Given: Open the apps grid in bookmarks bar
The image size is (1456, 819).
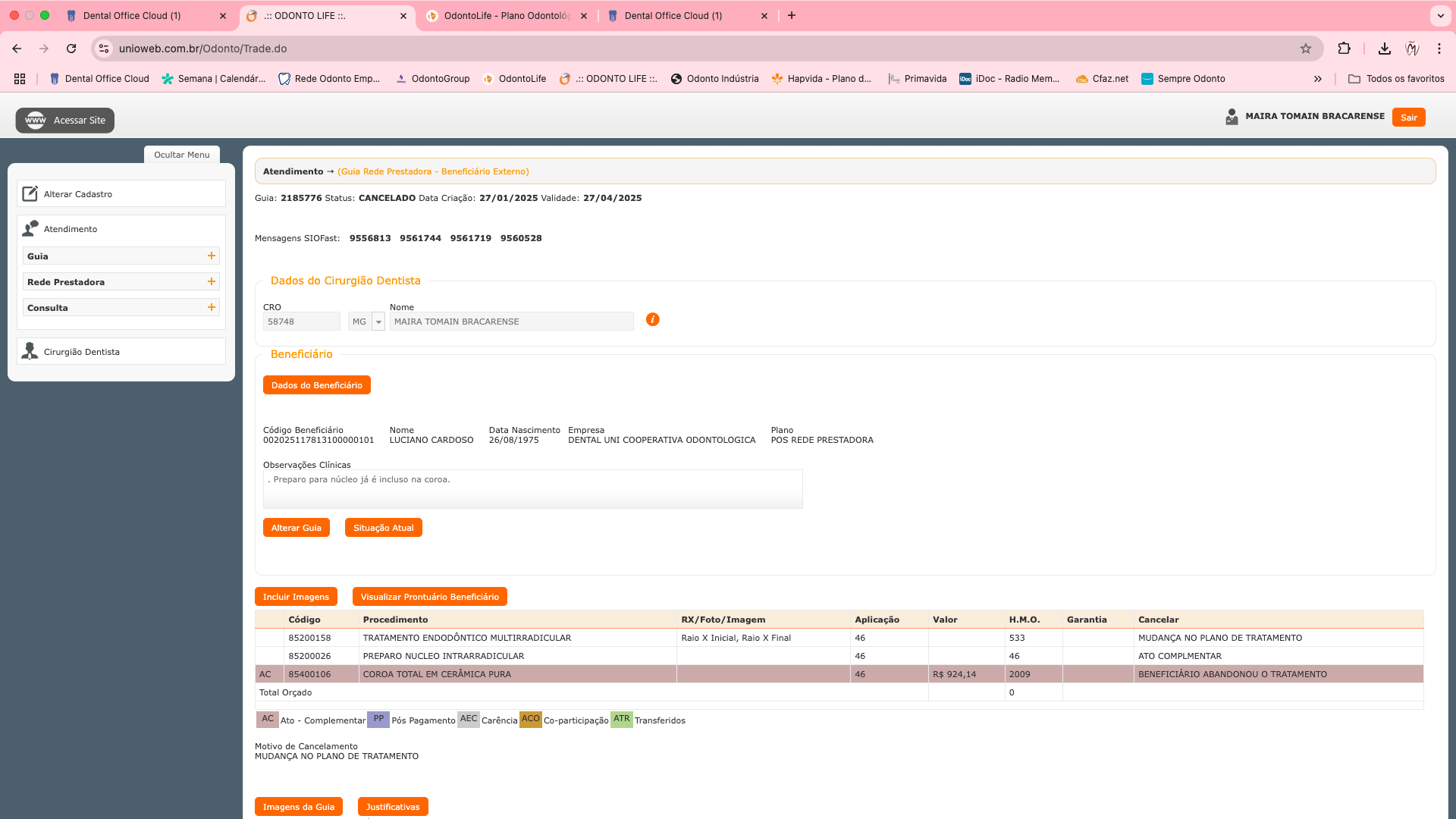Looking at the screenshot, I should pyautogui.click(x=20, y=79).
